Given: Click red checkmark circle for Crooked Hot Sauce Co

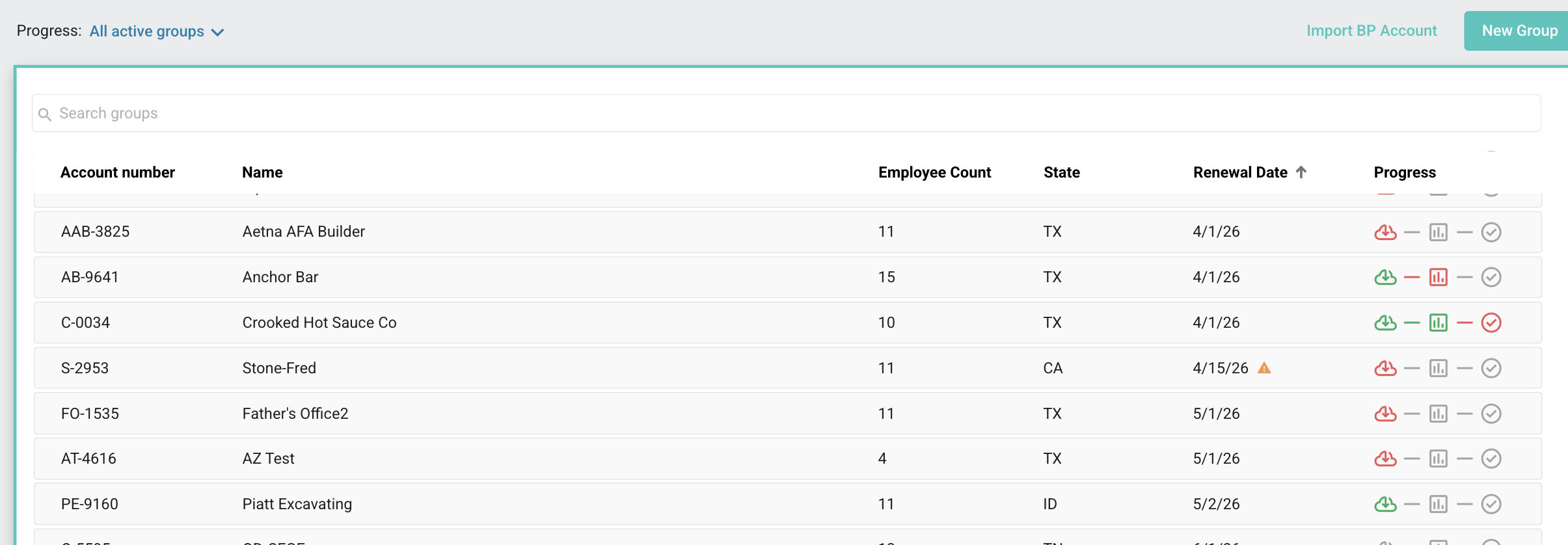Looking at the screenshot, I should pos(1491,323).
